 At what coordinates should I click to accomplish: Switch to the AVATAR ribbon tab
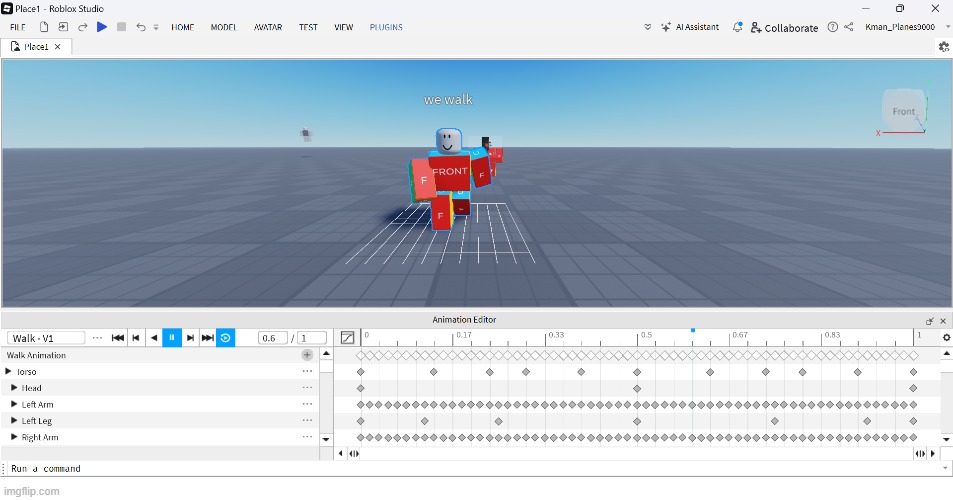pos(268,27)
